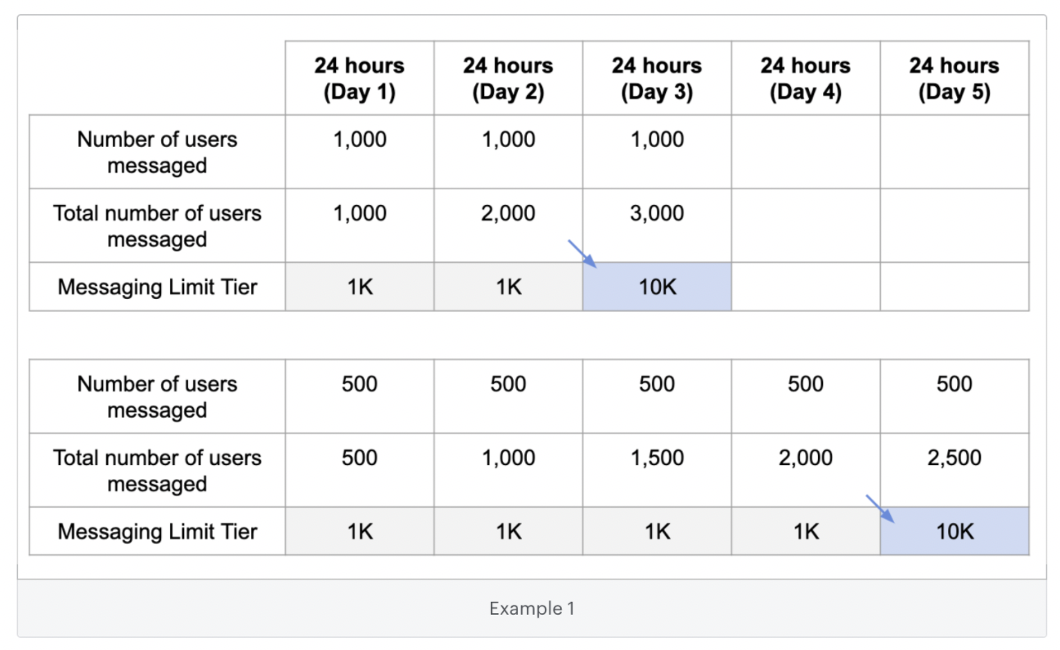Viewport: 1060px width, 650px height.
Task: Select the 2,000 cell in the Day 4 column
Action: pyautogui.click(x=805, y=458)
